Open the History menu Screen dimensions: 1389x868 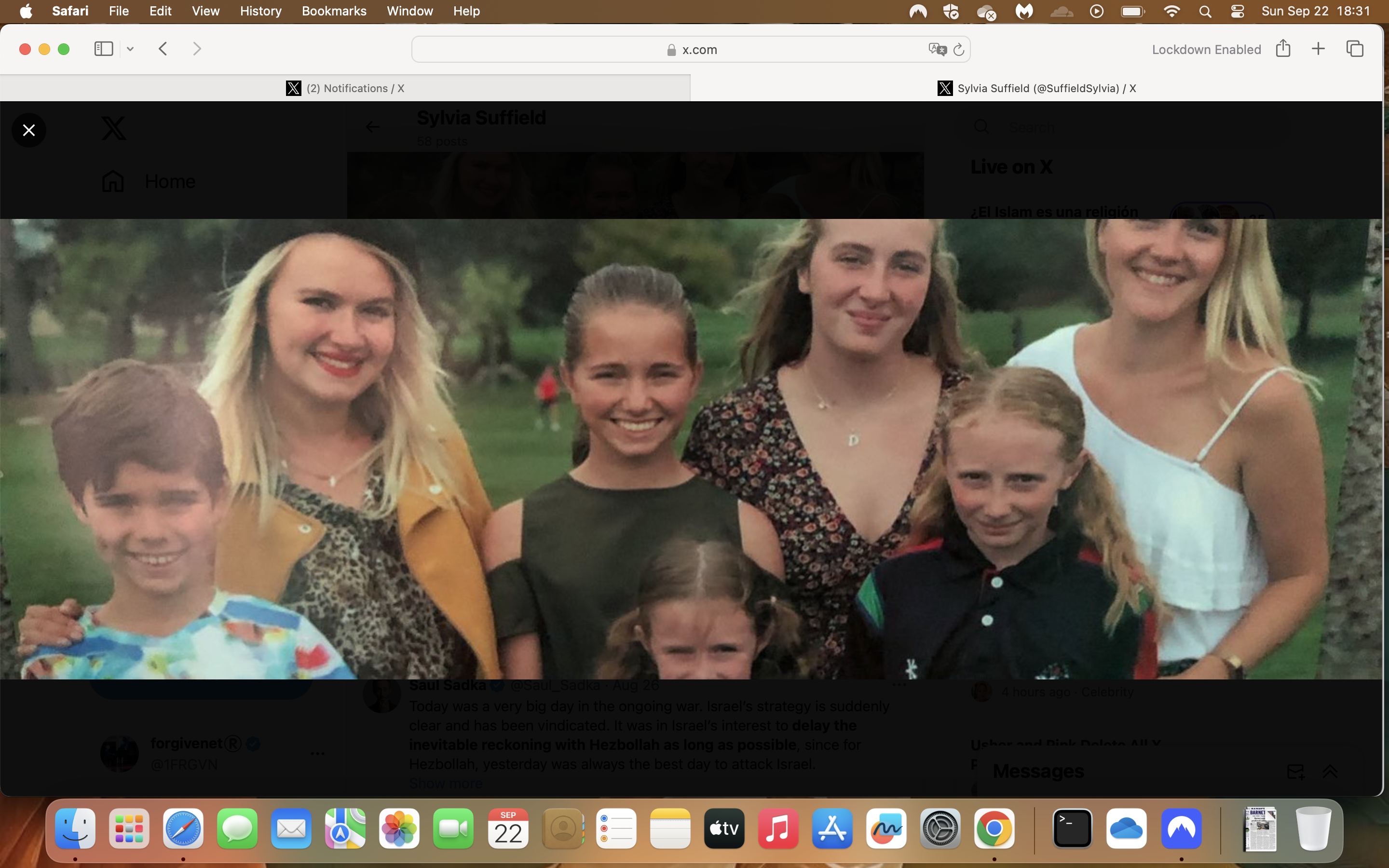[260, 11]
